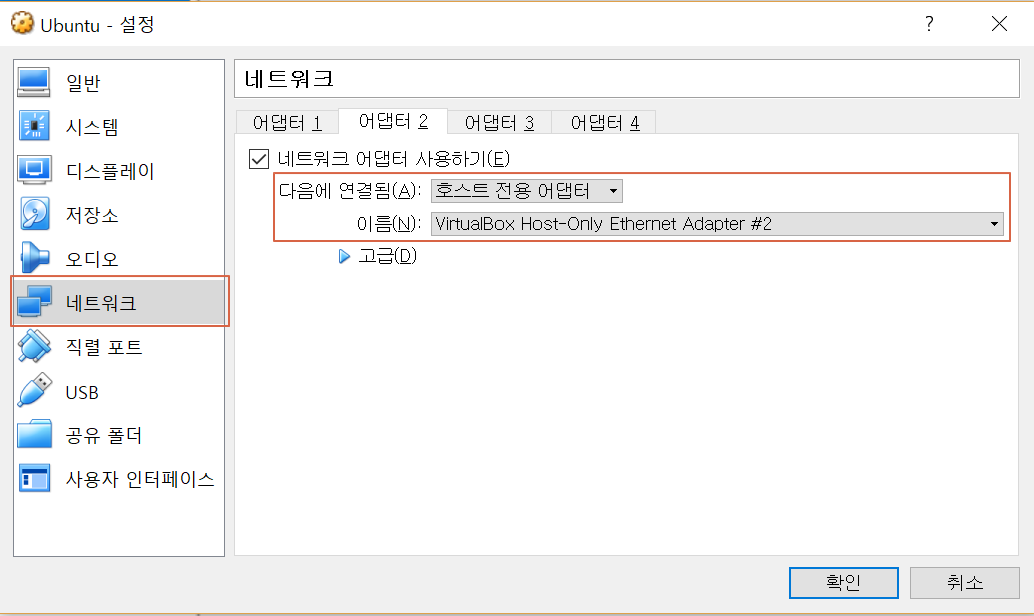Image resolution: width=1034 pixels, height=616 pixels.
Task: Click the USB label in sidebar
Action: (82, 392)
